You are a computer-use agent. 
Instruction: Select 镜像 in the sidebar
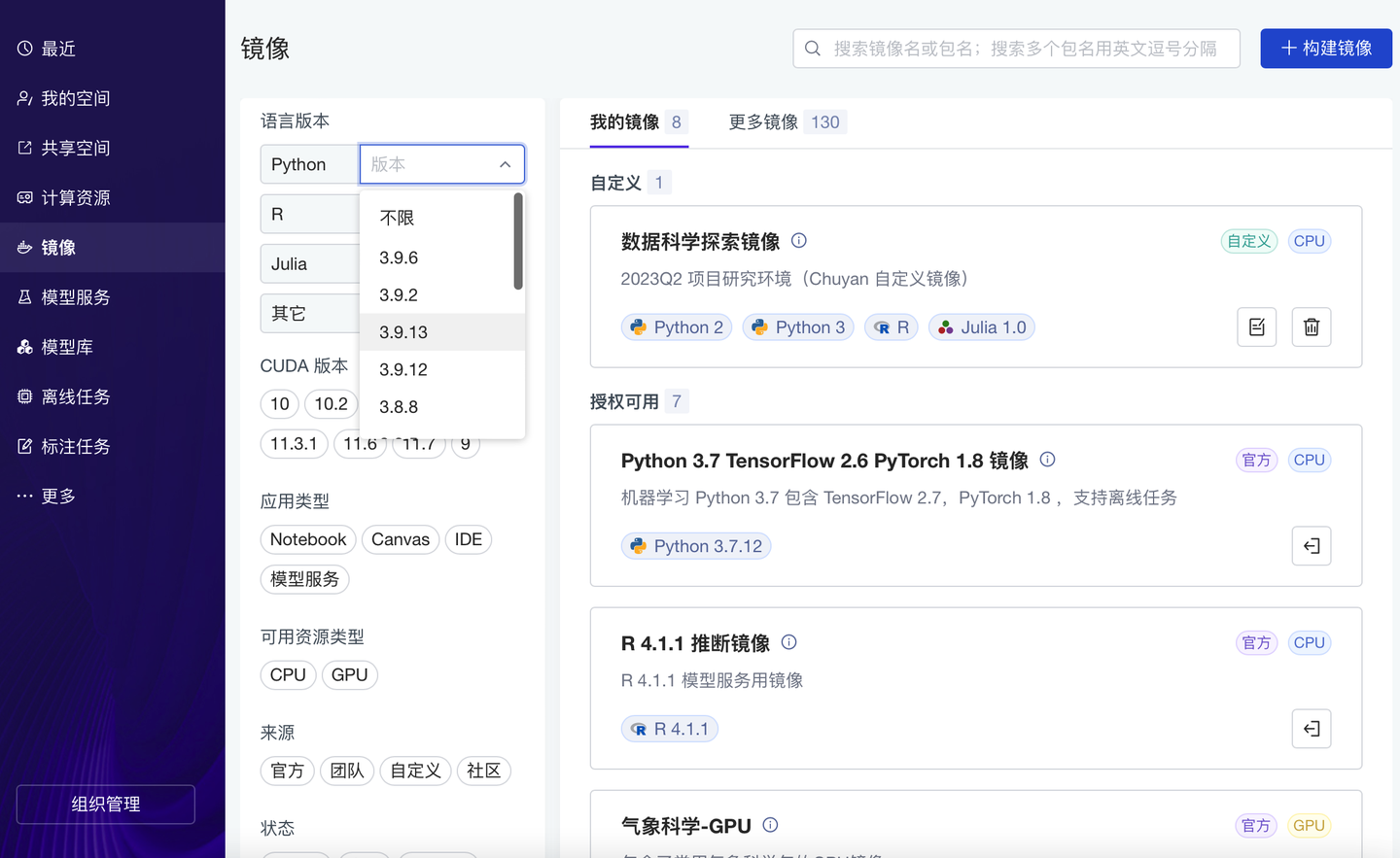pyautogui.click(x=112, y=247)
